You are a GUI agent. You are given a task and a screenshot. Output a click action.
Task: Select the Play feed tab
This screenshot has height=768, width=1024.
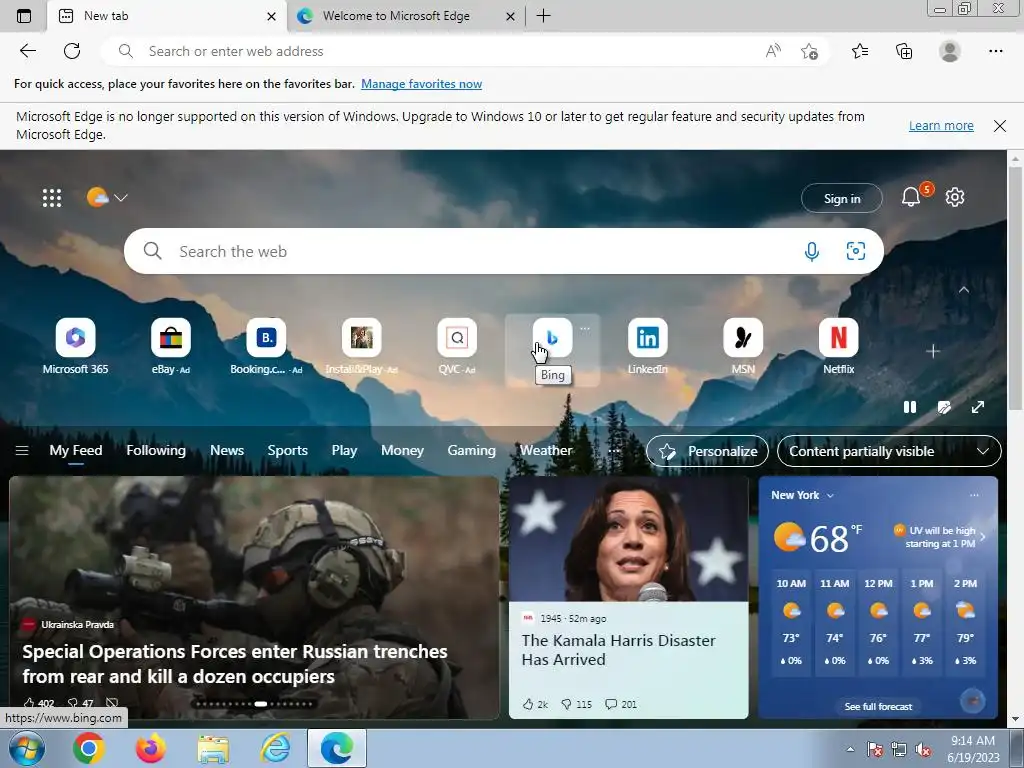click(344, 451)
